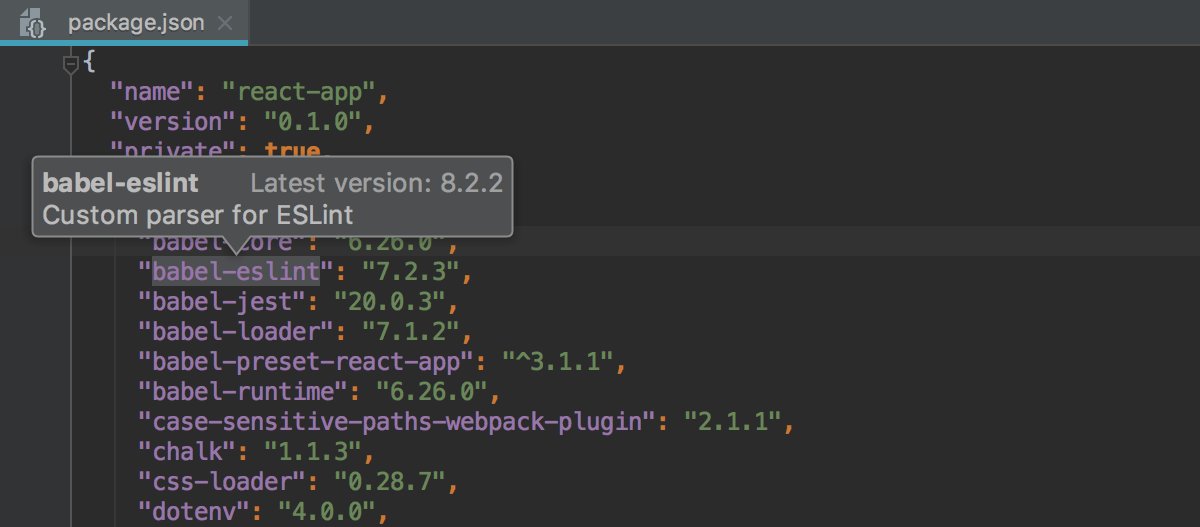The height and width of the screenshot is (527, 1200).
Task: Collapse the root JSON object fold marker
Action: tap(70, 65)
